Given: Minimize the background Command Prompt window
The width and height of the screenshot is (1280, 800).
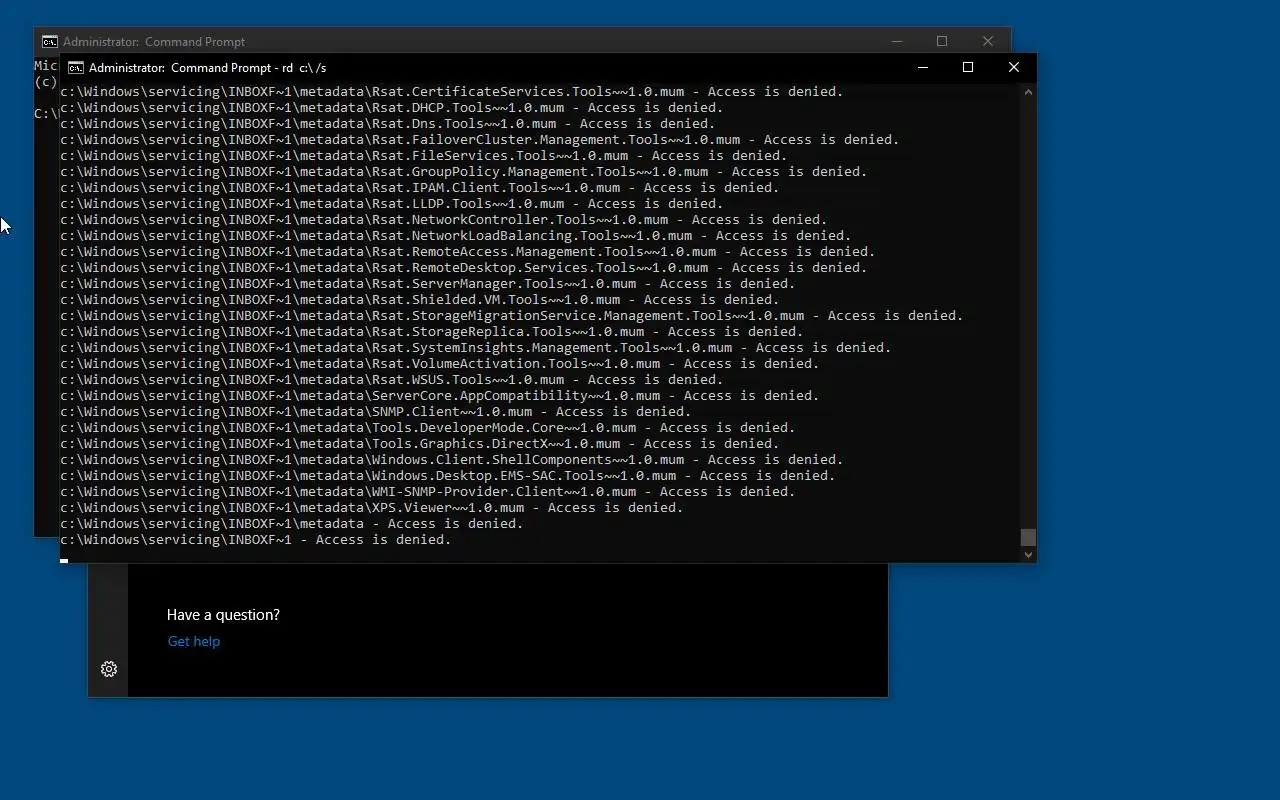Looking at the screenshot, I should tap(897, 42).
